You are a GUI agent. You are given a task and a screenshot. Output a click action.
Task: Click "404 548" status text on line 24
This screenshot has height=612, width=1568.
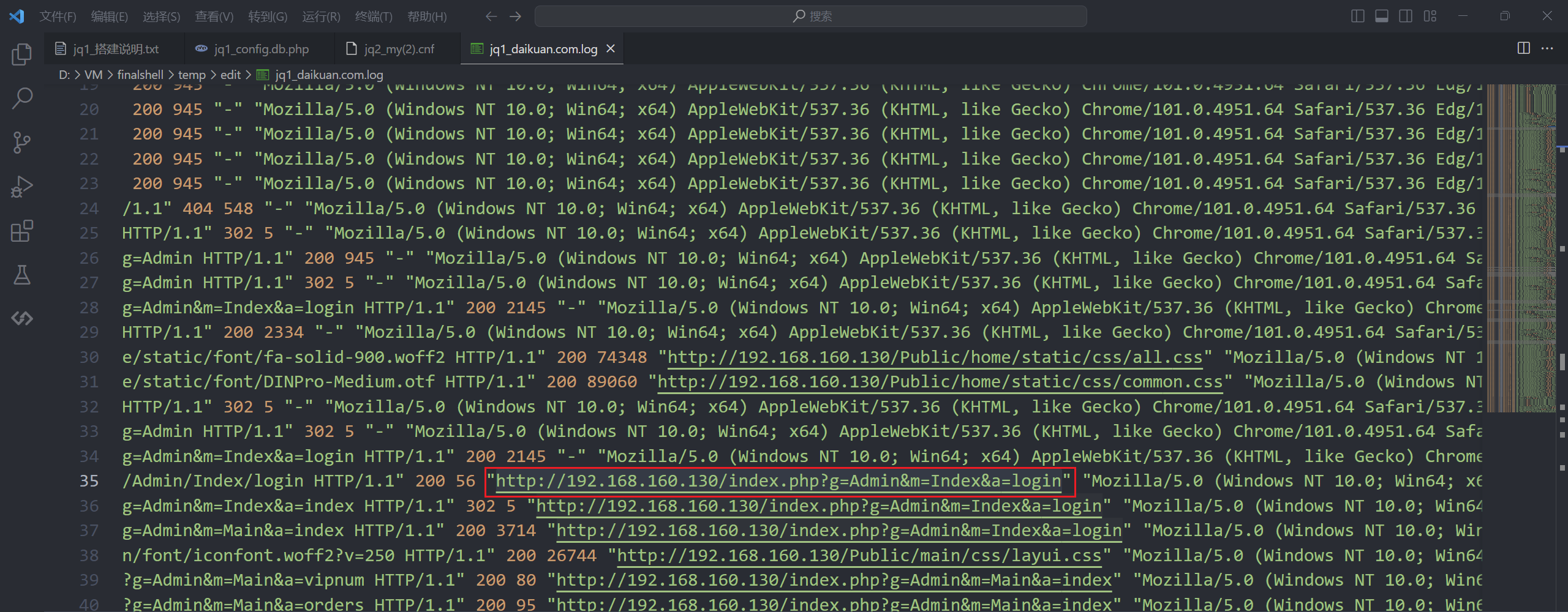[x=218, y=209]
